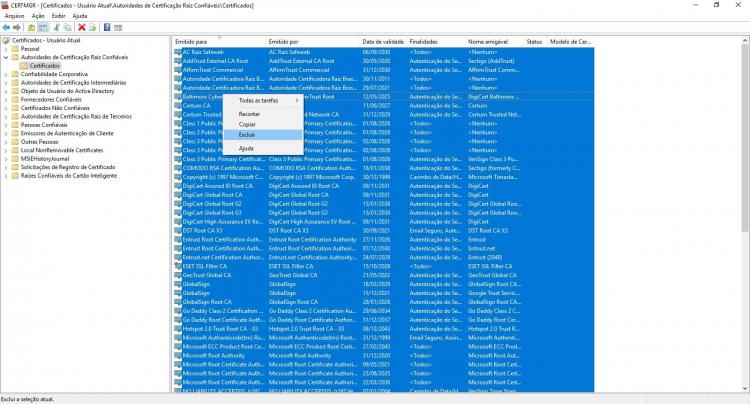Viewport: 750px width, 404px height.
Task: Click the blue Help icon in the toolbar
Action: click(107, 28)
